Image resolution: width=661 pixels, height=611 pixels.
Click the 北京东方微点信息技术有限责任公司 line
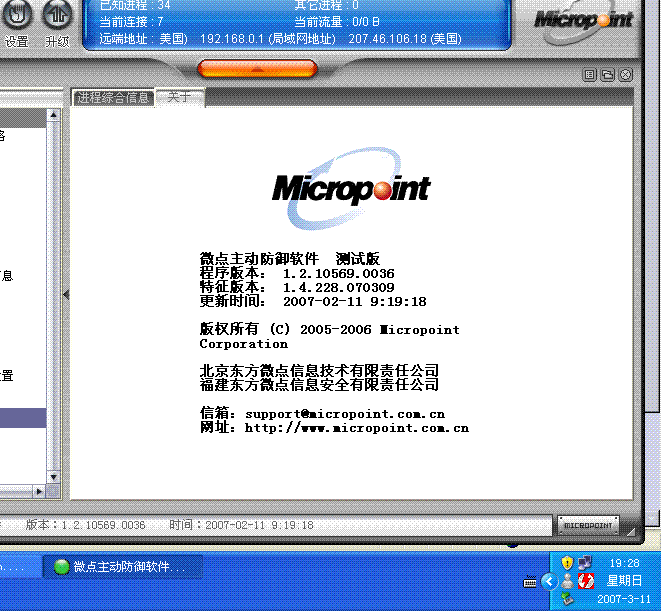pyautogui.click(x=319, y=370)
